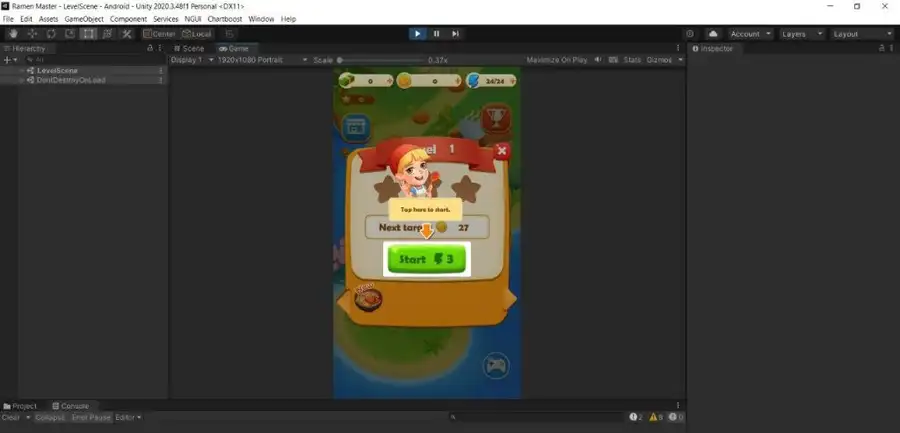Click the green Start button in game

click(427, 259)
